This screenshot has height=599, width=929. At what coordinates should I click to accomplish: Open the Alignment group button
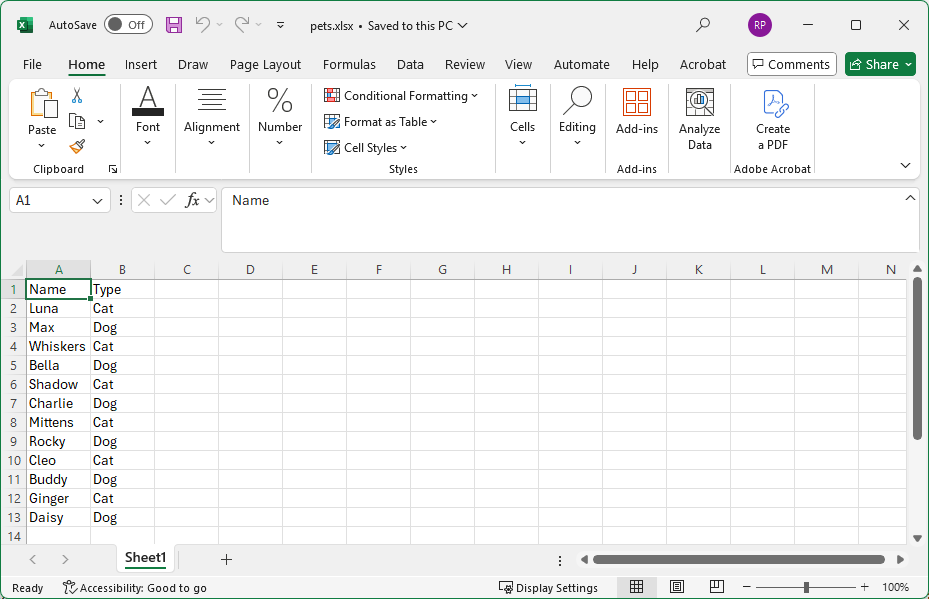212,117
